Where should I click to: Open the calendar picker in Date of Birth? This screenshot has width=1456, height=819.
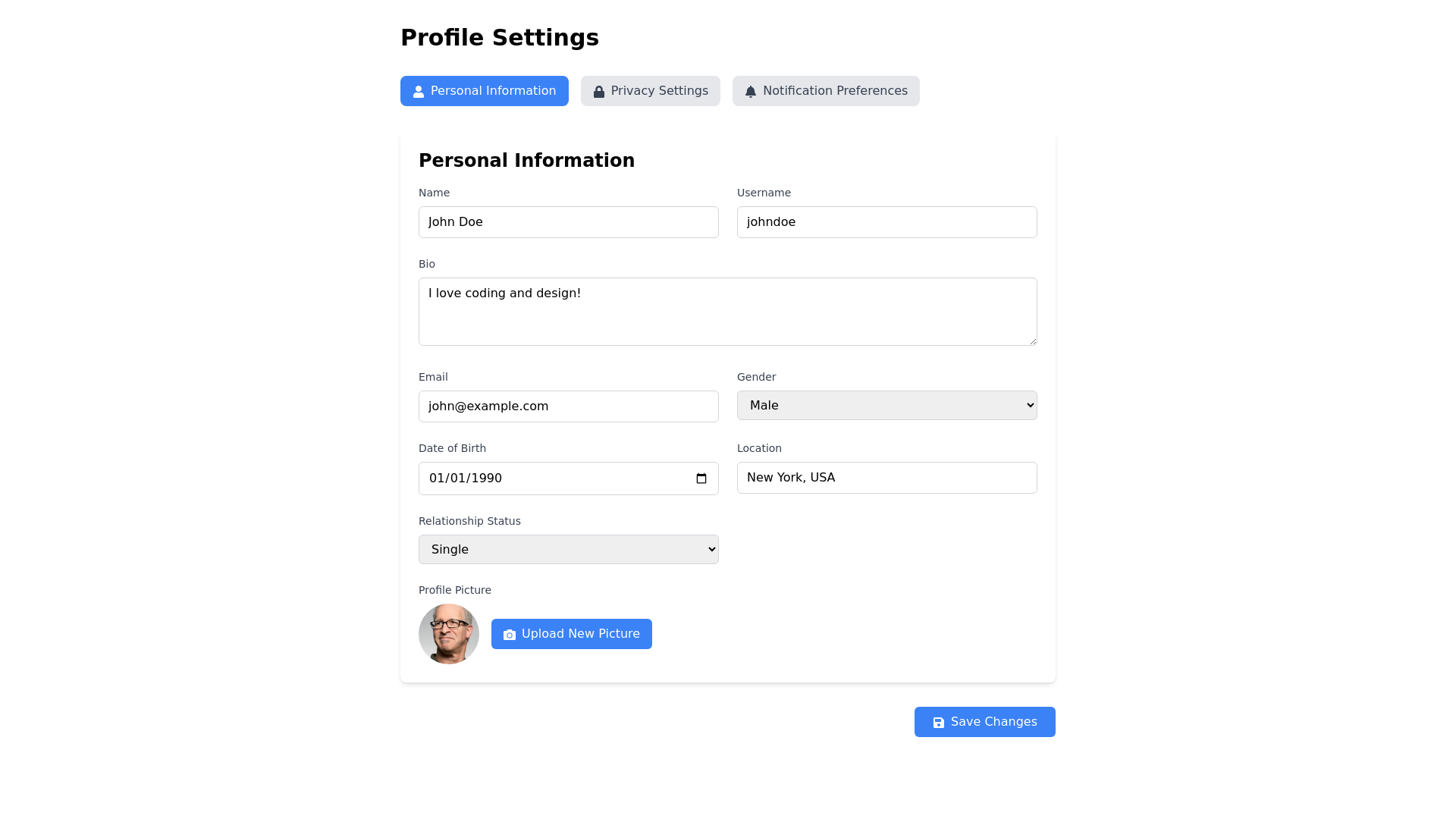(x=701, y=479)
